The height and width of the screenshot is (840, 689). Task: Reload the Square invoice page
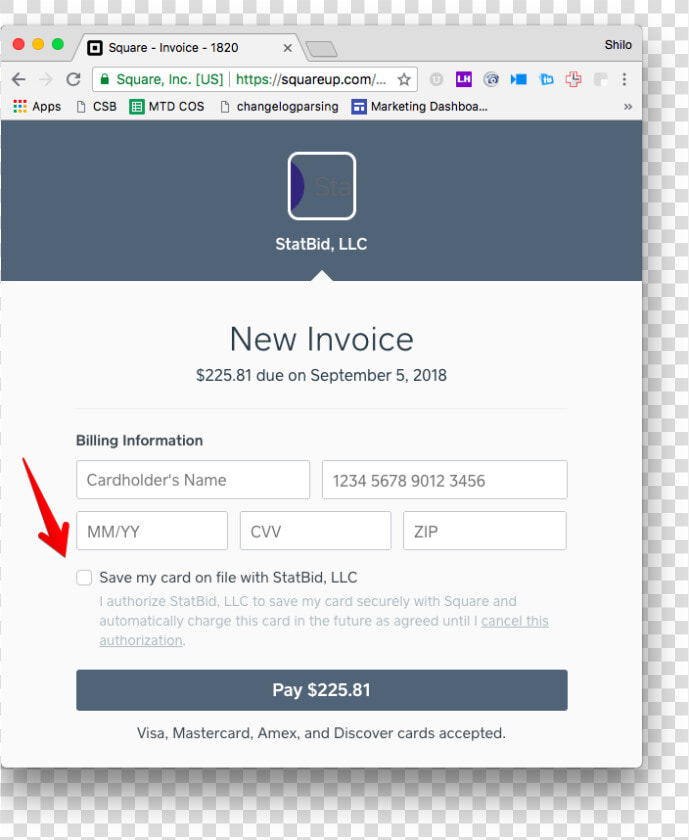(73, 79)
